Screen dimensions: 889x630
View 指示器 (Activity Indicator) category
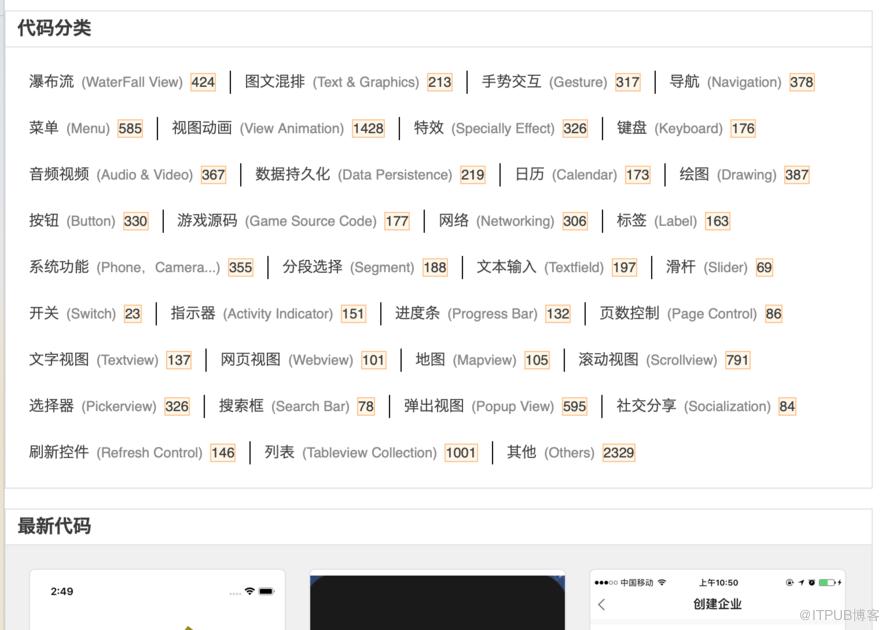pos(252,314)
